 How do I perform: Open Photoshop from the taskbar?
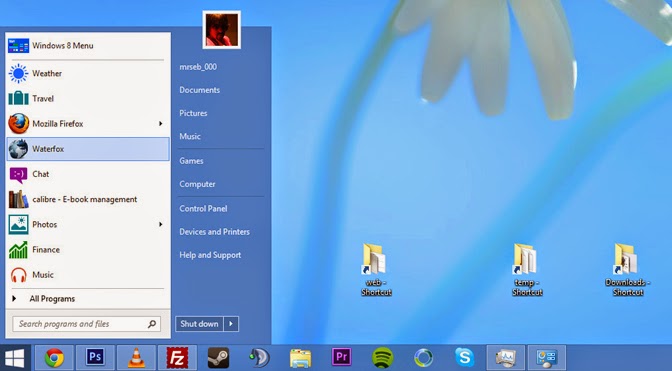click(95, 357)
